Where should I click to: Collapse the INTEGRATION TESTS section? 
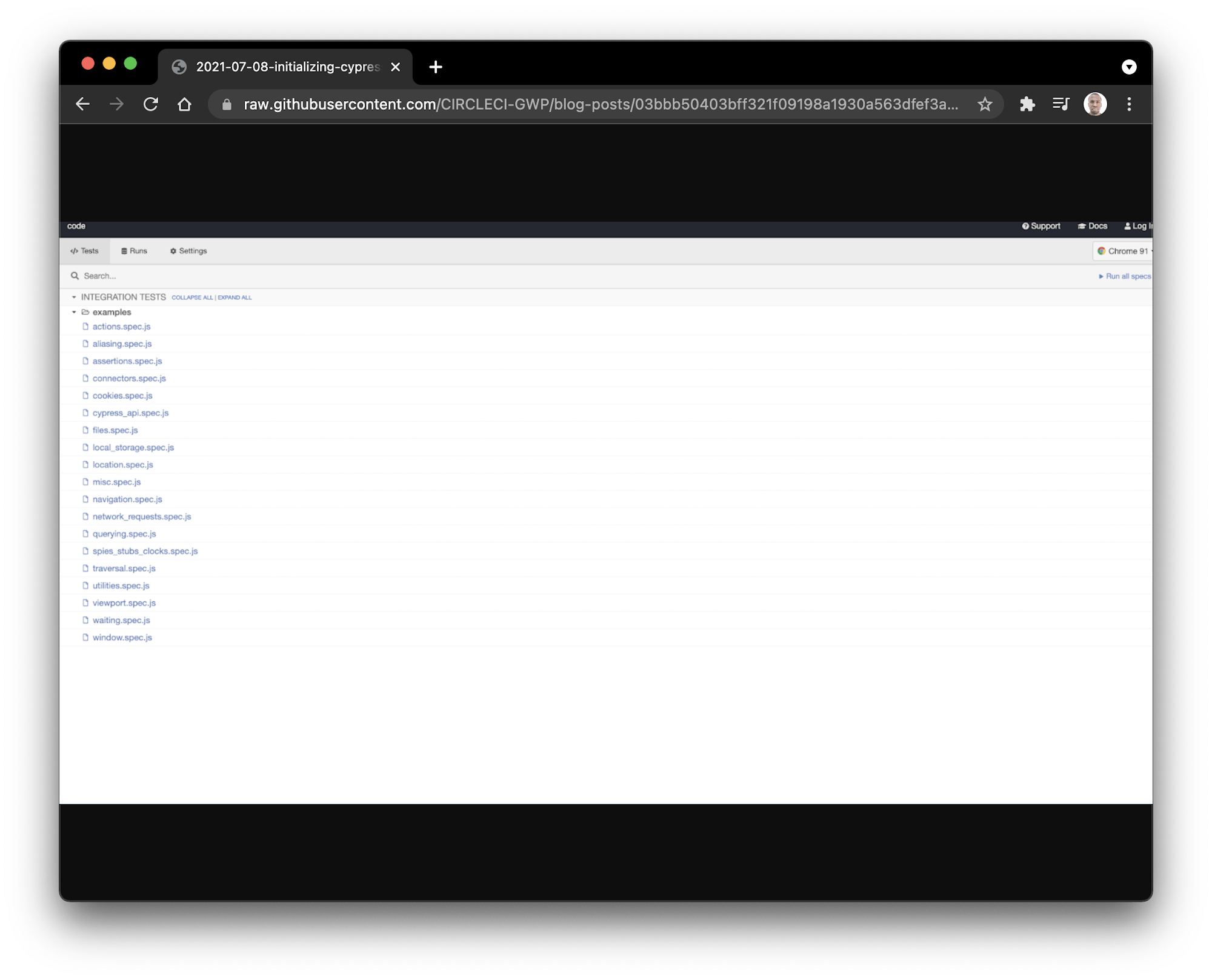tap(74, 297)
